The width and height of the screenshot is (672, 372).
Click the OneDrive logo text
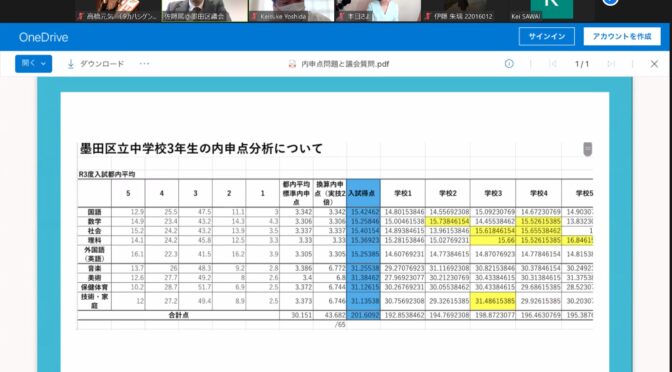click(43, 37)
